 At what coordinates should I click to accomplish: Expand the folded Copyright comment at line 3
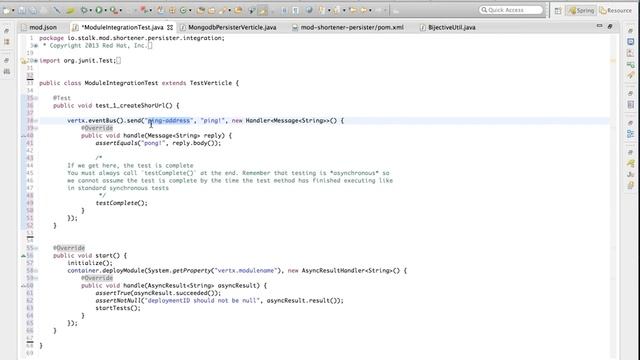36,46
